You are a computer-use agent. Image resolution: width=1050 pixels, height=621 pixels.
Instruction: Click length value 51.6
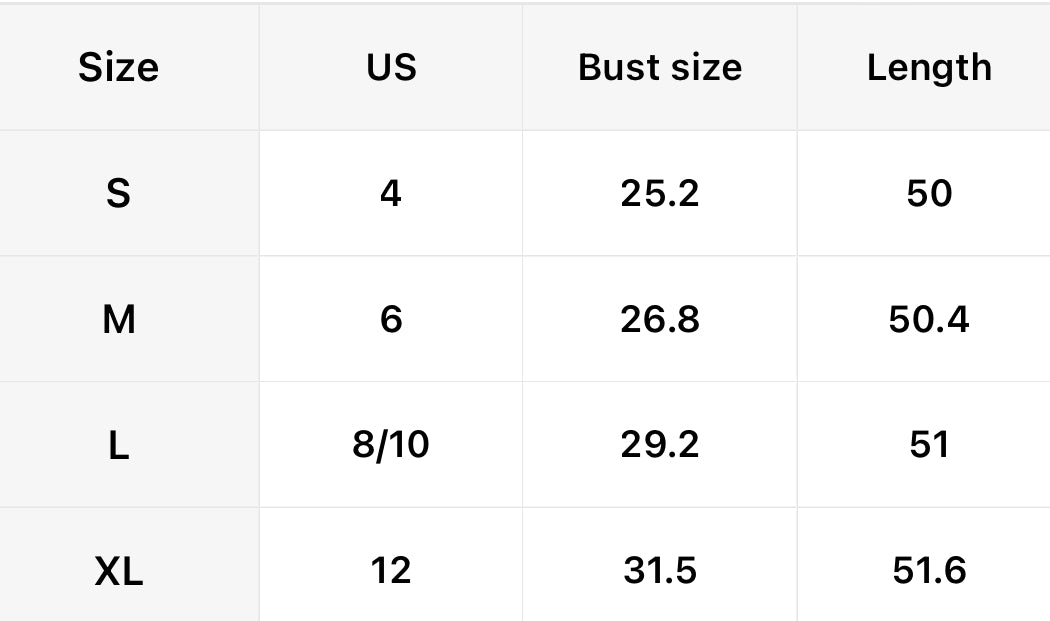click(x=929, y=571)
